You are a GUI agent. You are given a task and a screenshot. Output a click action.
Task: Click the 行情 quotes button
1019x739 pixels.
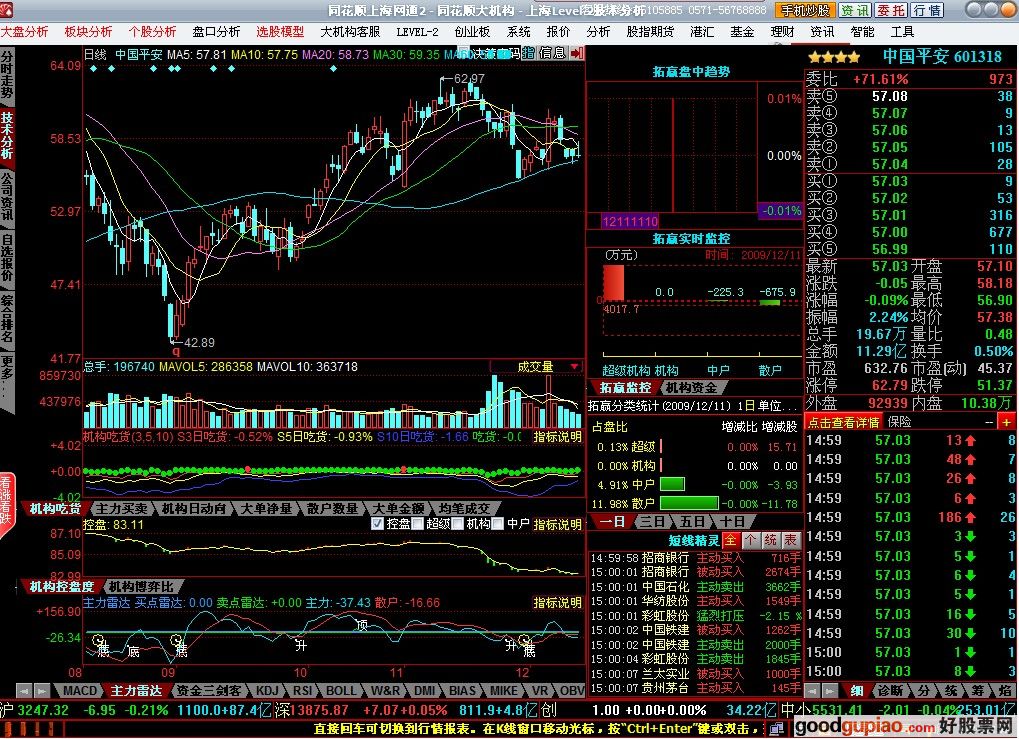click(x=927, y=10)
